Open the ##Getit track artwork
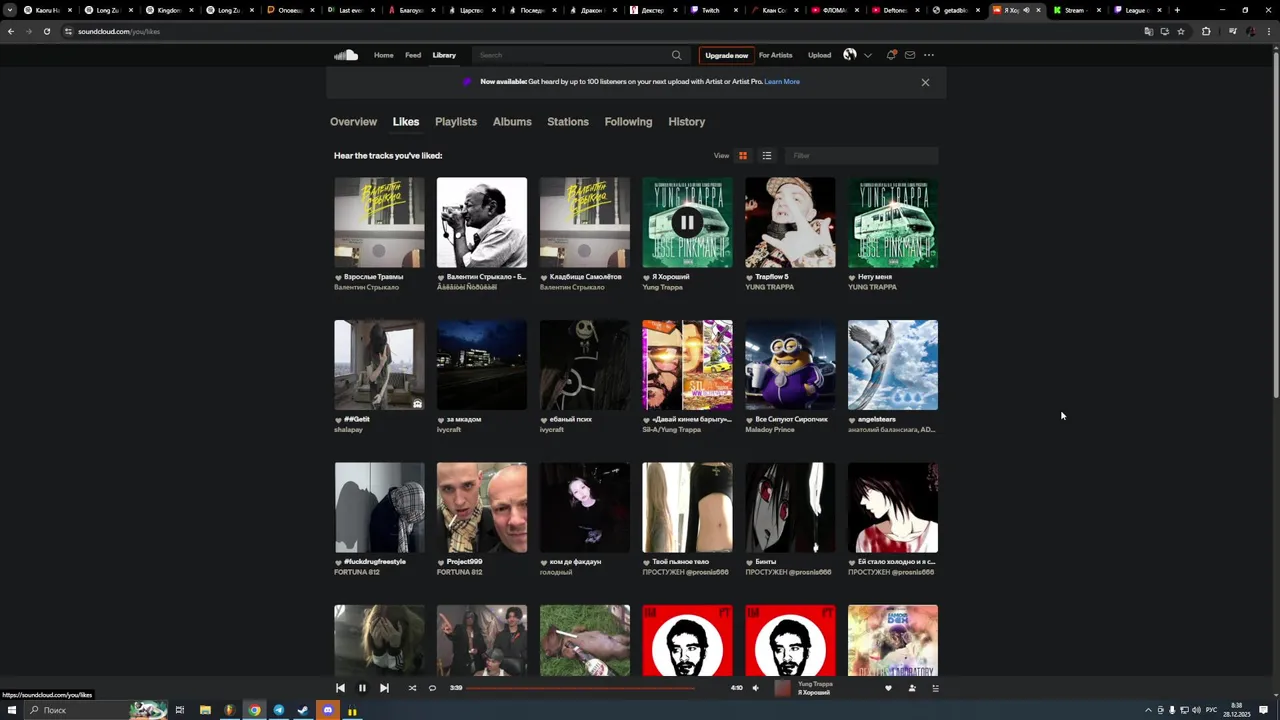1280x720 pixels. click(379, 365)
